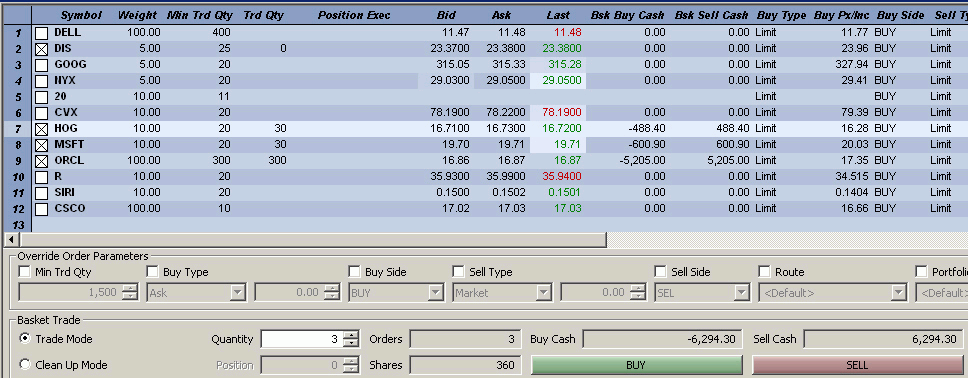Viewport: 968px width, 378px height.
Task: Sort by the Symbol column header
Action: (x=81, y=15)
